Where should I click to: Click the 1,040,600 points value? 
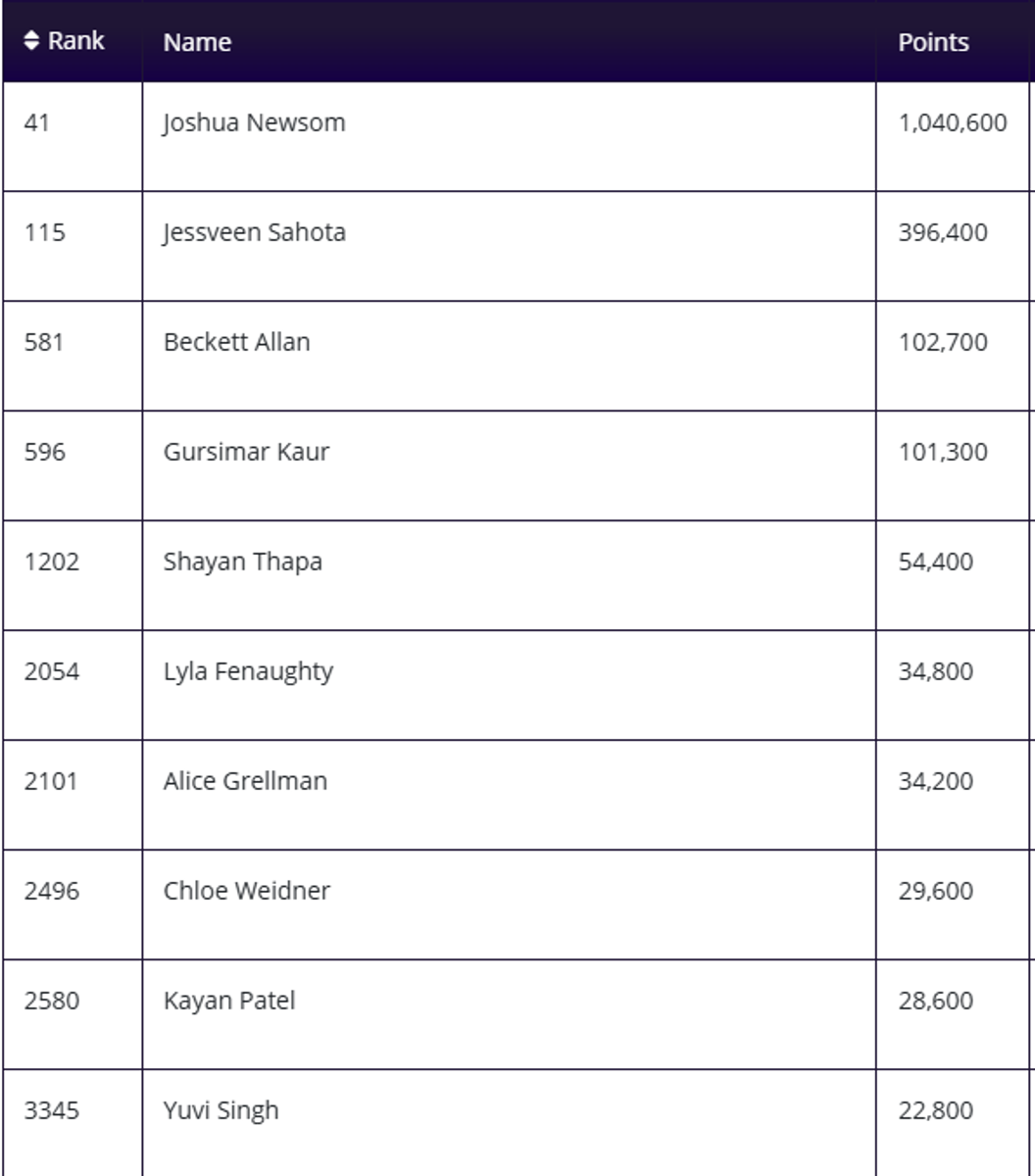click(x=952, y=123)
